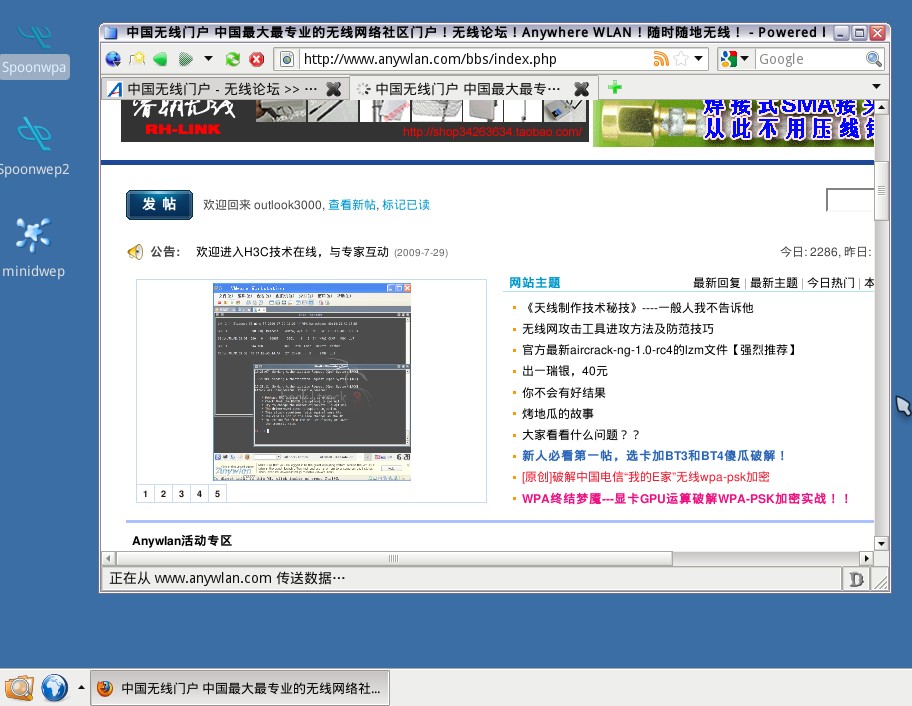The image size is (912, 706).
Task: Go back with the green back arrow
Action: pos(161,59)
